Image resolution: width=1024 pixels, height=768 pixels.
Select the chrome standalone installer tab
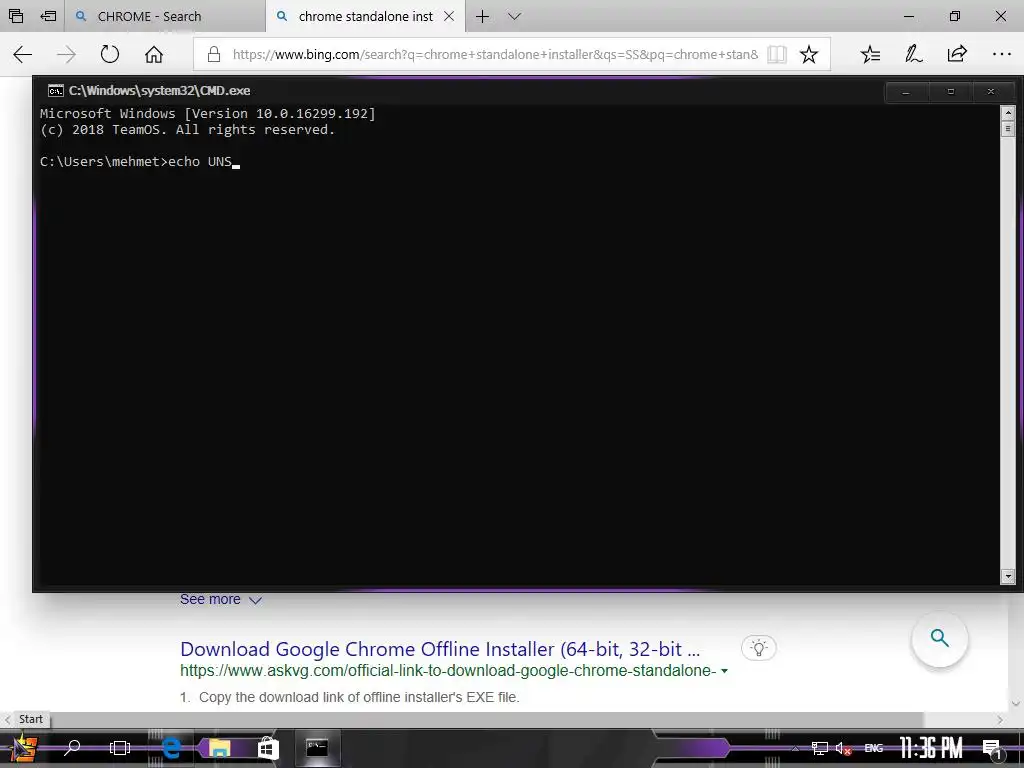coord(365,16)
